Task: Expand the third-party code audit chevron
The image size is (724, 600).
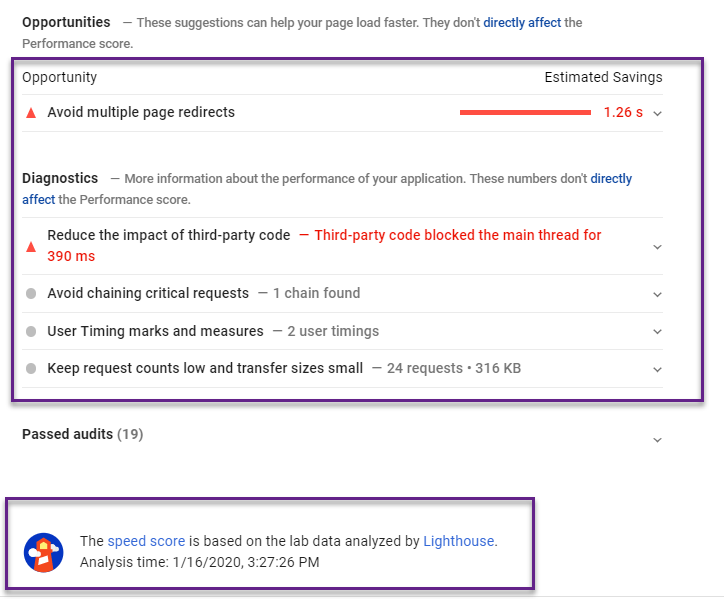Action: (657, 247)
